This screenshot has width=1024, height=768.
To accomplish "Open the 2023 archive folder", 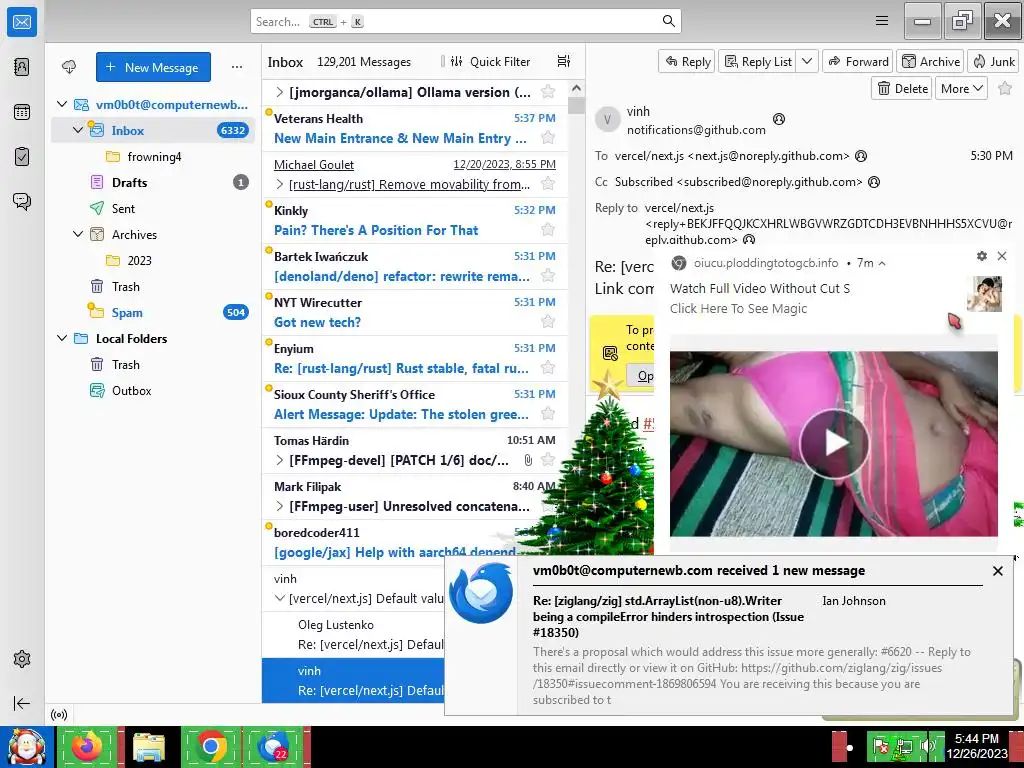I will click(139, 260).
